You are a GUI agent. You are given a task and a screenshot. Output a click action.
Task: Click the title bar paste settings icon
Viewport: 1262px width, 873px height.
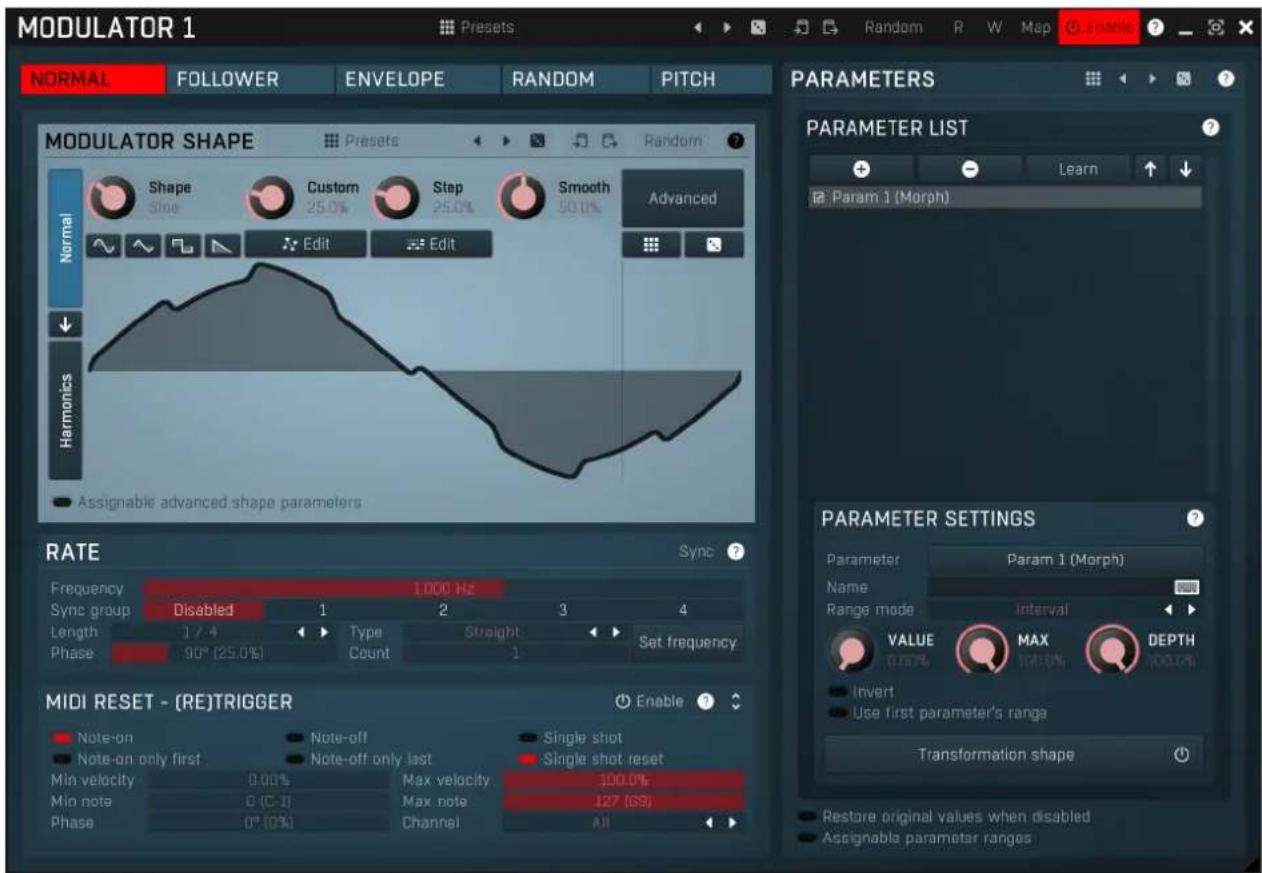830,28
